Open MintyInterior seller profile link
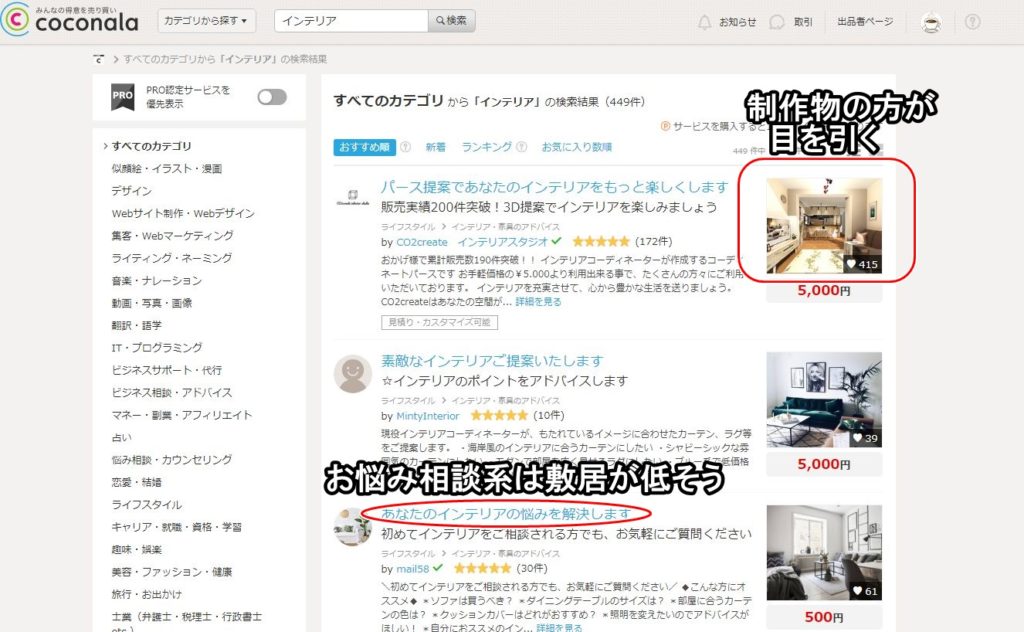Viewport: 1024px width, 632px height. (x=428, y=416)
